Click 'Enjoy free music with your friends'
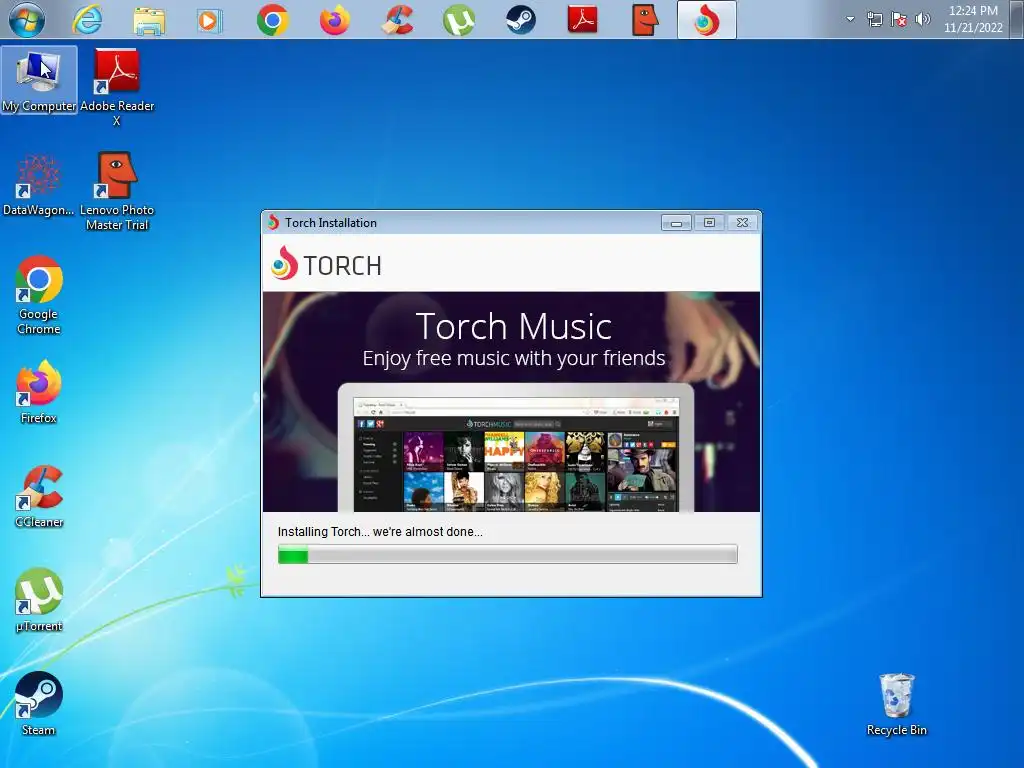Image resolution: width=1024 pixels, height=768 pixels. pyautogui.click(x=514, y=359)
